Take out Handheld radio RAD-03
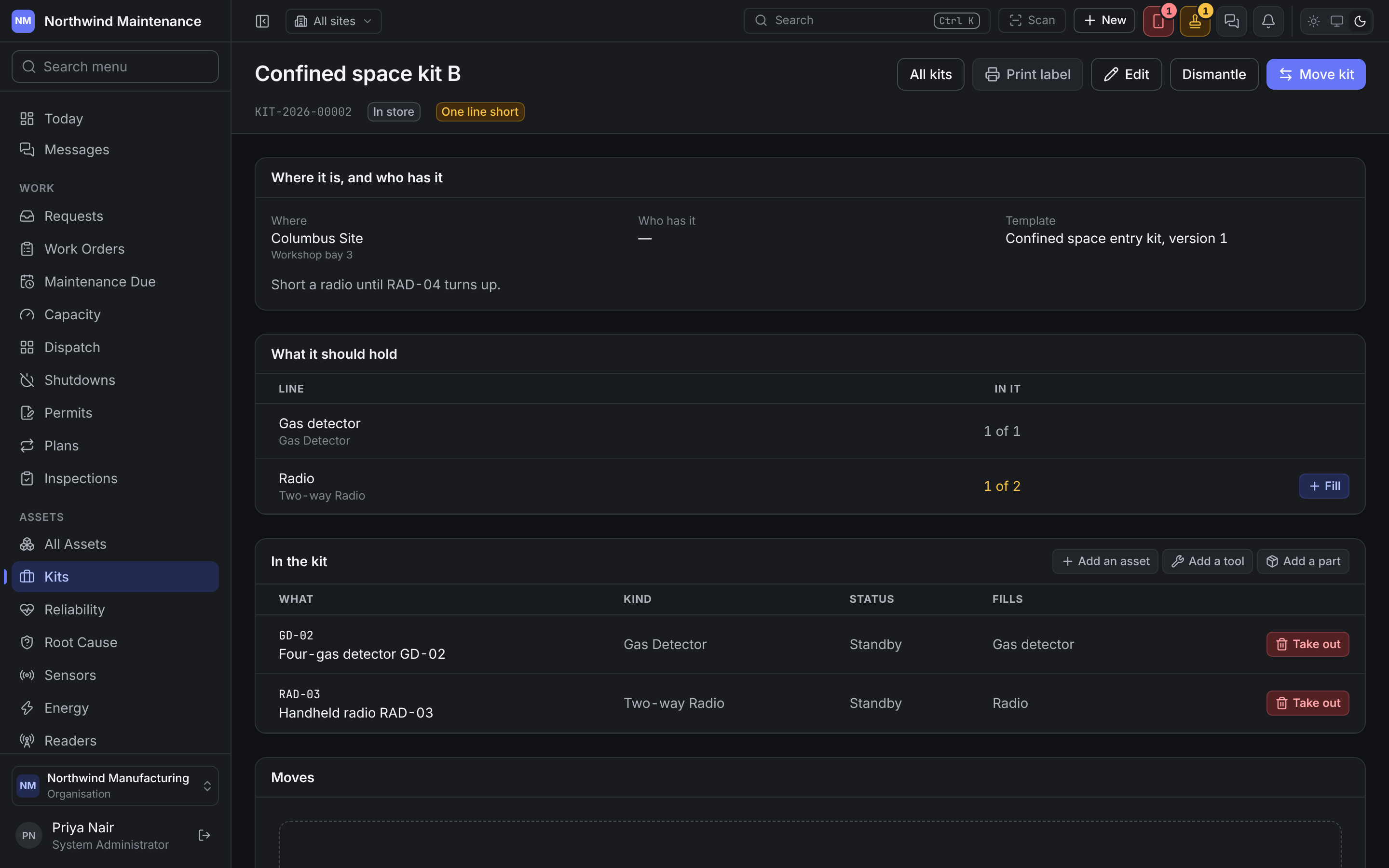Screen dimensions: 1389x868 pyautogui.click(x=1307, y=703)
